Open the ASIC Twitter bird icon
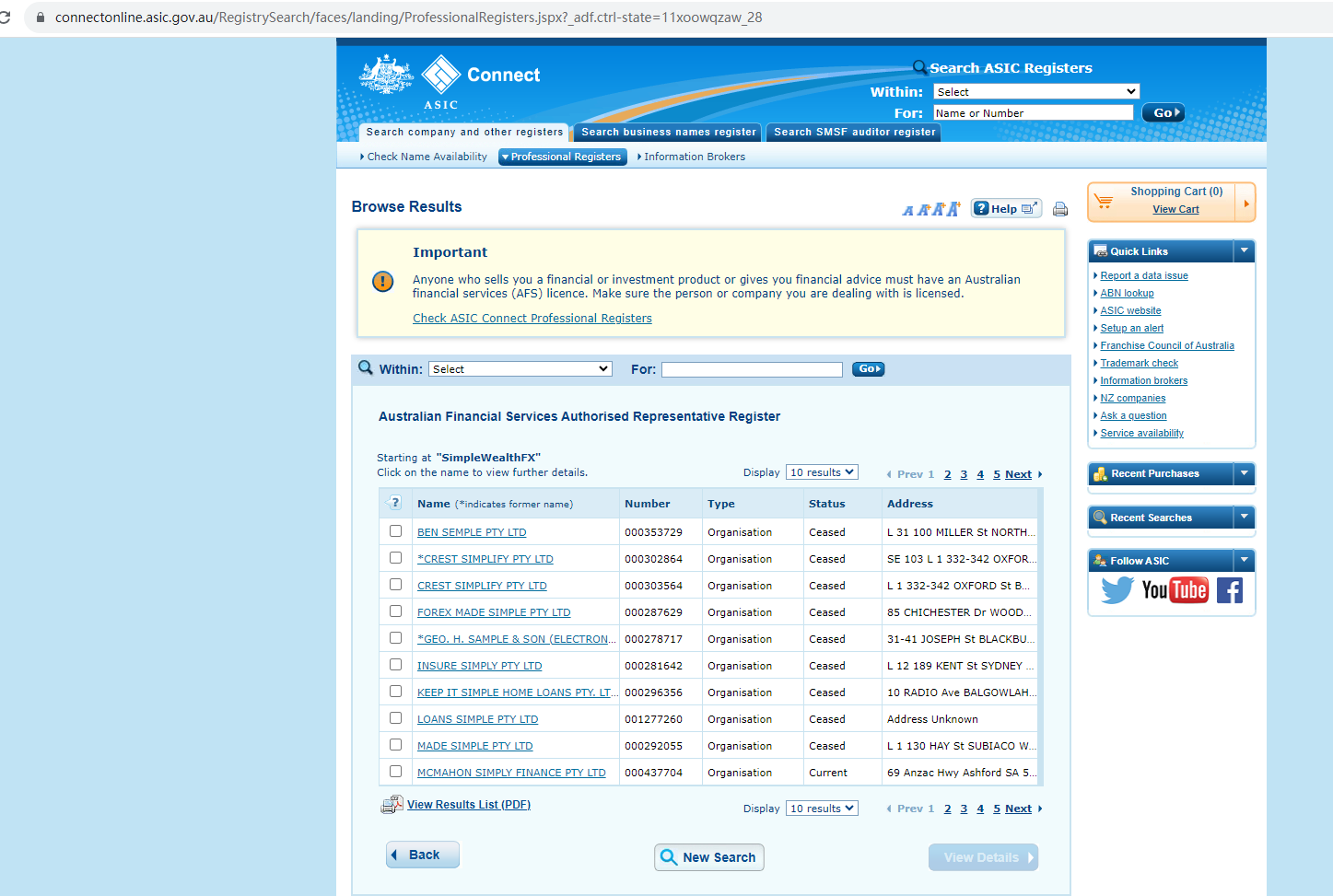Screen dimensions: 1333x896 click(x=1117, y=590)
